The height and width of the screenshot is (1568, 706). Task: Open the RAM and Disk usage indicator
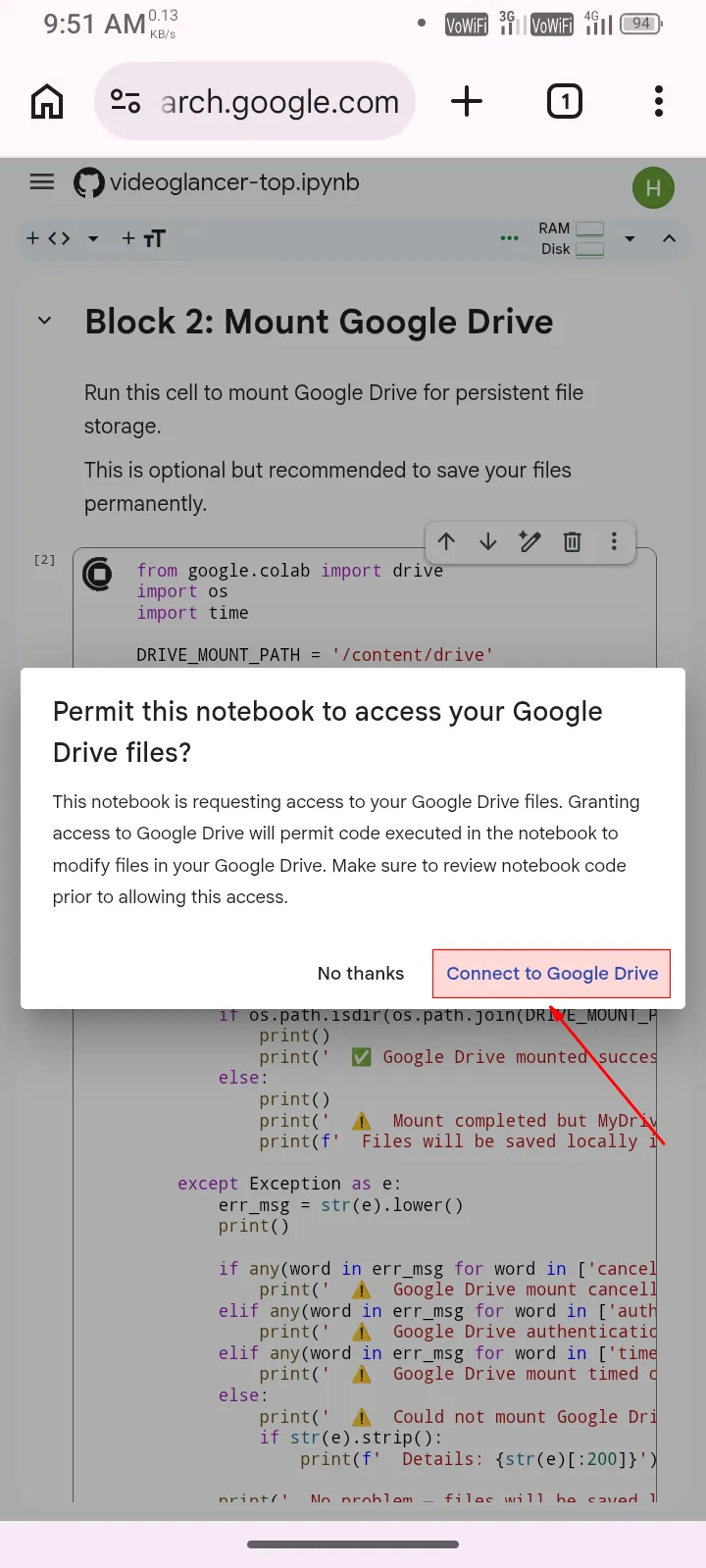click(x=571, y=238)
